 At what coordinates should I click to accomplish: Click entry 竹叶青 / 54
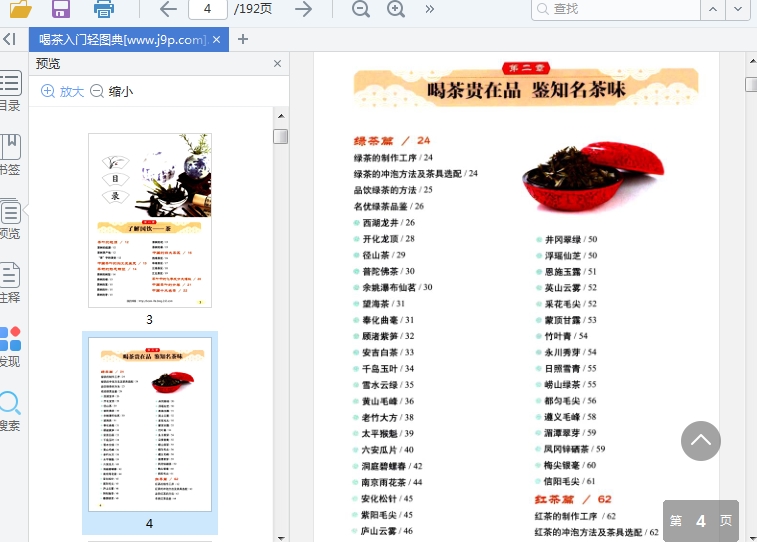[x=566, y=336]
